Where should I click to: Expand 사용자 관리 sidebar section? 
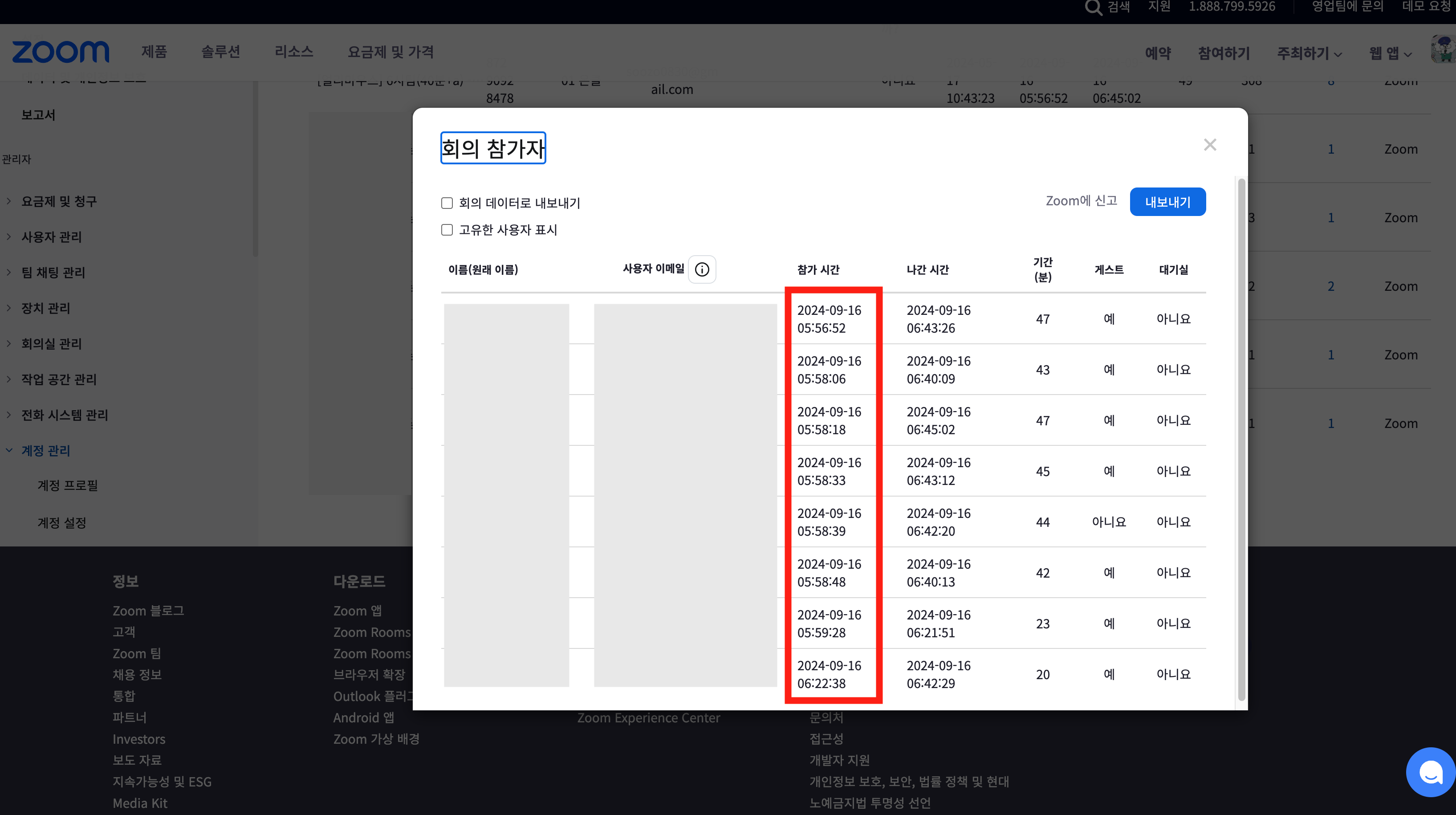click(52, 237)
